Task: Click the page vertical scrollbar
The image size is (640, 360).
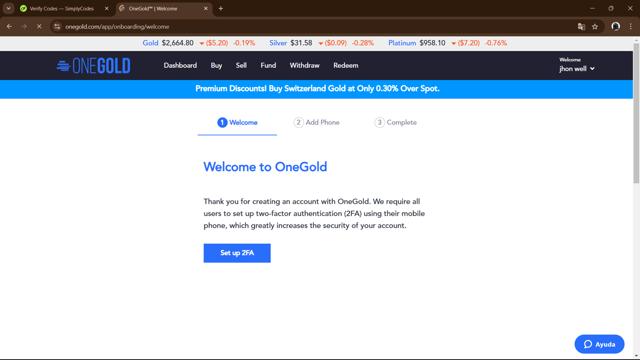Action: tap(636, 114)
